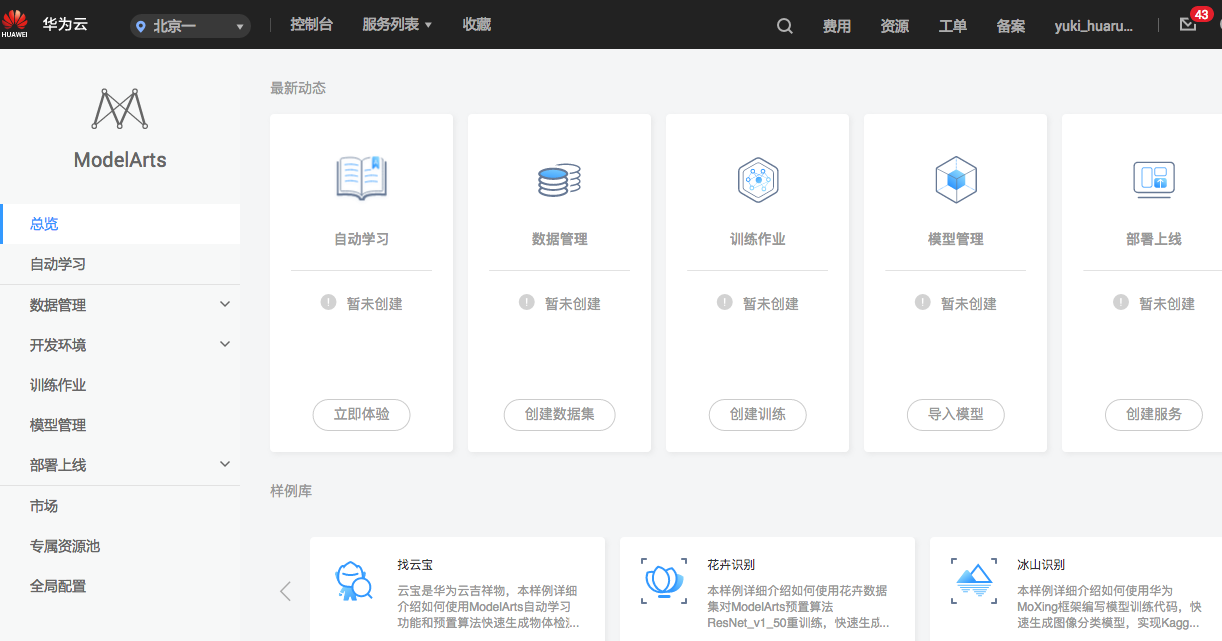
Task: Select 总览 in the sidebar
Action: 44,224
